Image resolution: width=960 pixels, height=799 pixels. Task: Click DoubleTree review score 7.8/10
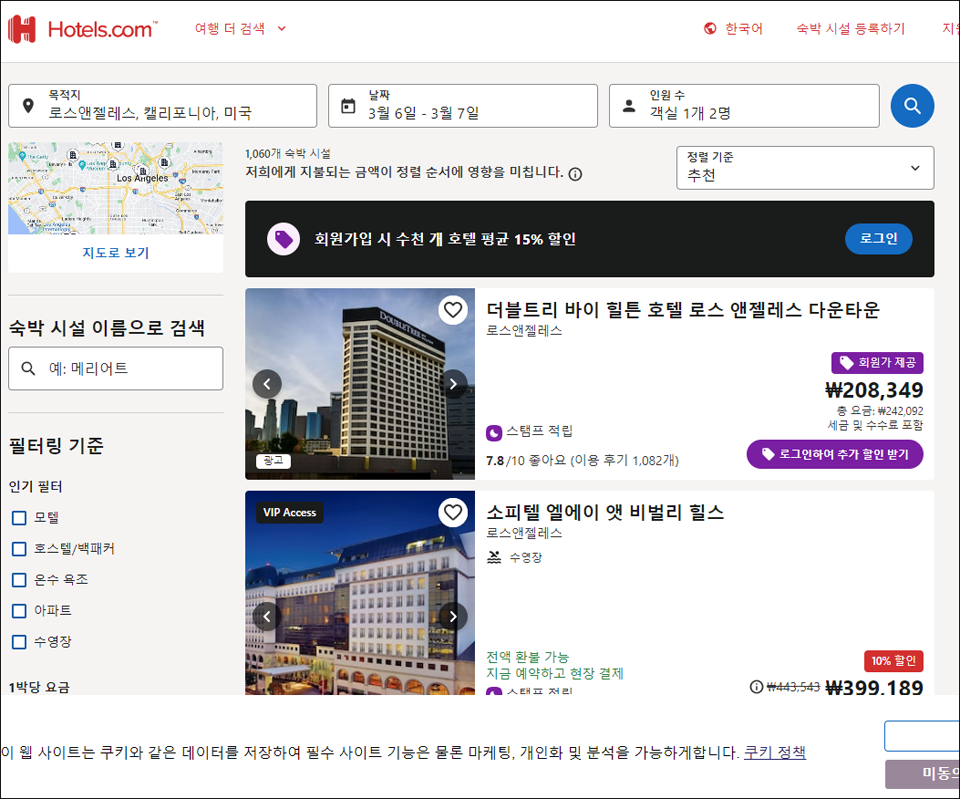tap(505, 460)
